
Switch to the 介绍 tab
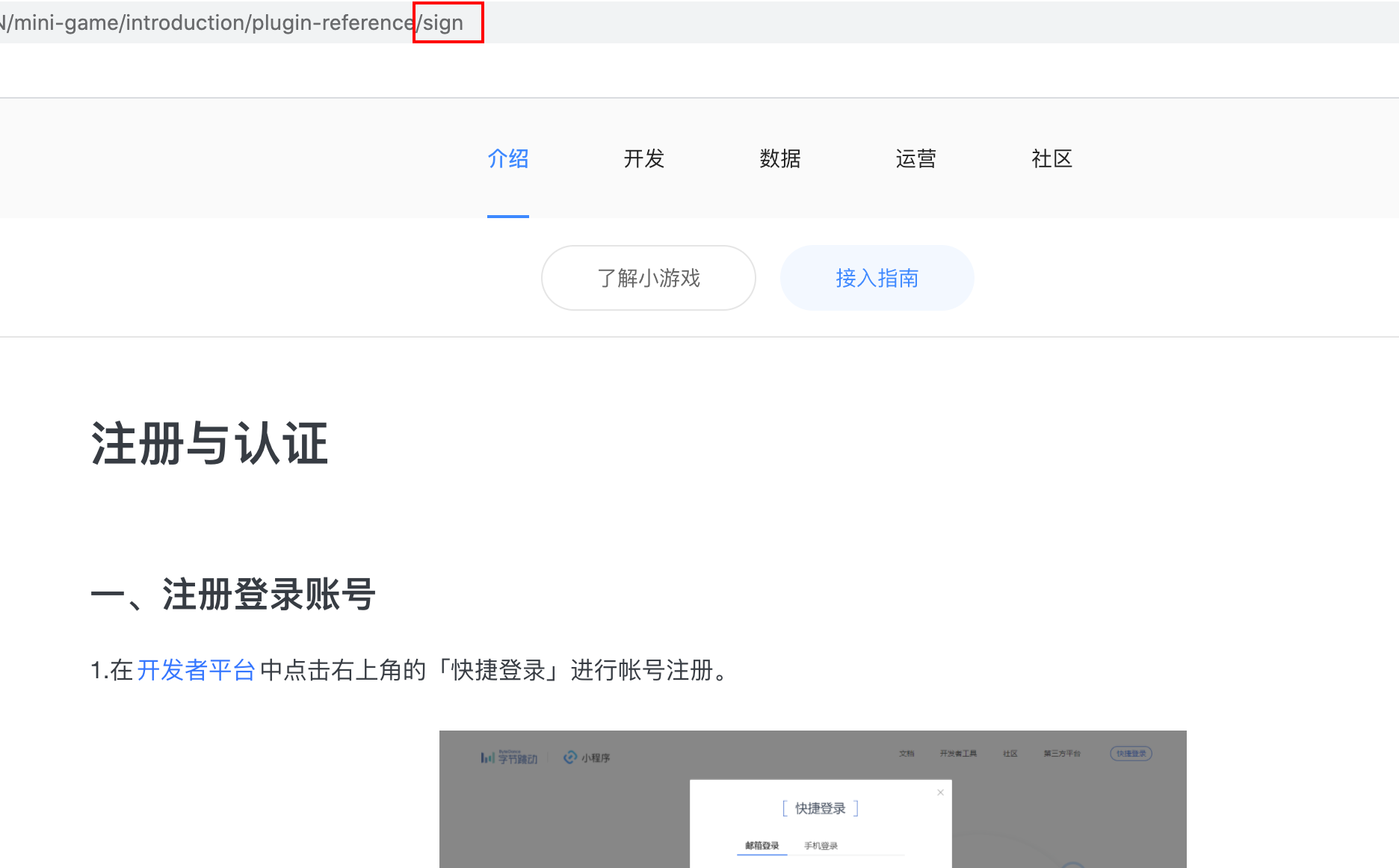tap(509, 158)
